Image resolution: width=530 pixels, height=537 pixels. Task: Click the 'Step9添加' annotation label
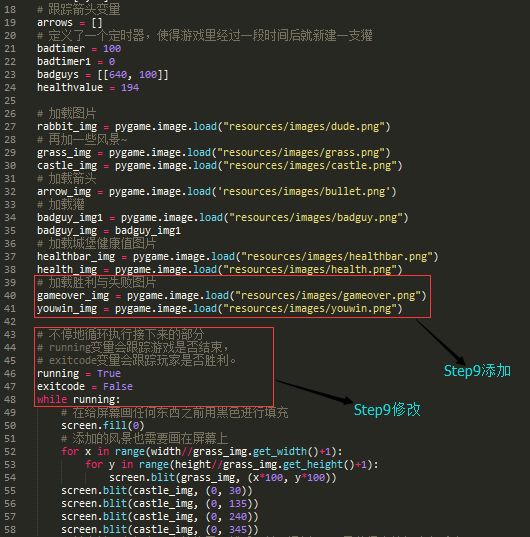coord(477,371)
